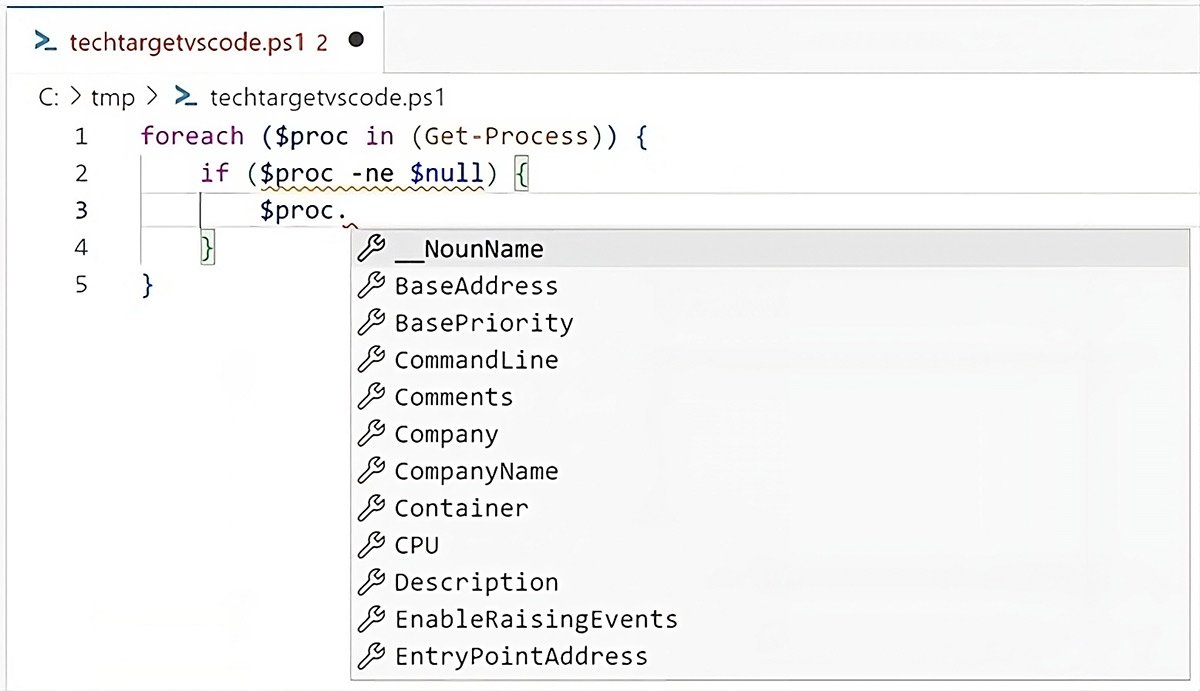
Task: Expand the tmp folder breadcrumb
Action: (x=112, y=97)
